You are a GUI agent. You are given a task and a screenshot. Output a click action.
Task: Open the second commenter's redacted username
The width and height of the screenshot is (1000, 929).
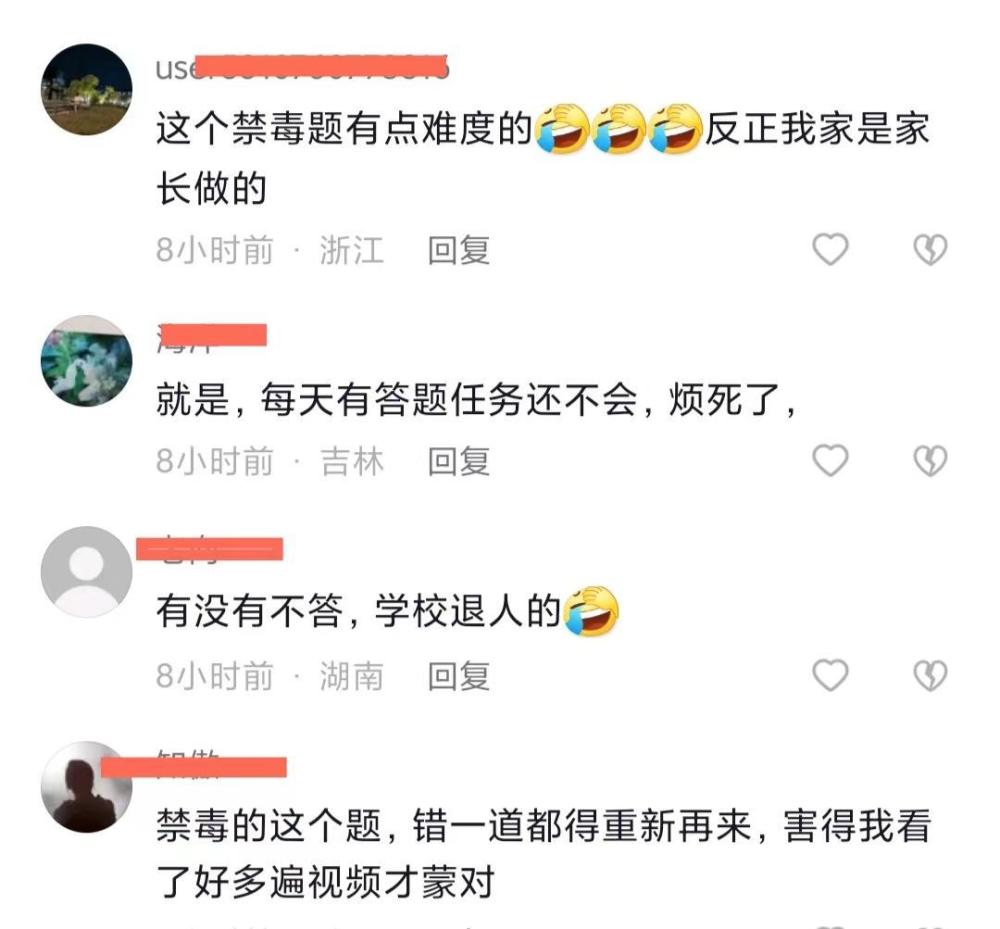pos(212,337)
